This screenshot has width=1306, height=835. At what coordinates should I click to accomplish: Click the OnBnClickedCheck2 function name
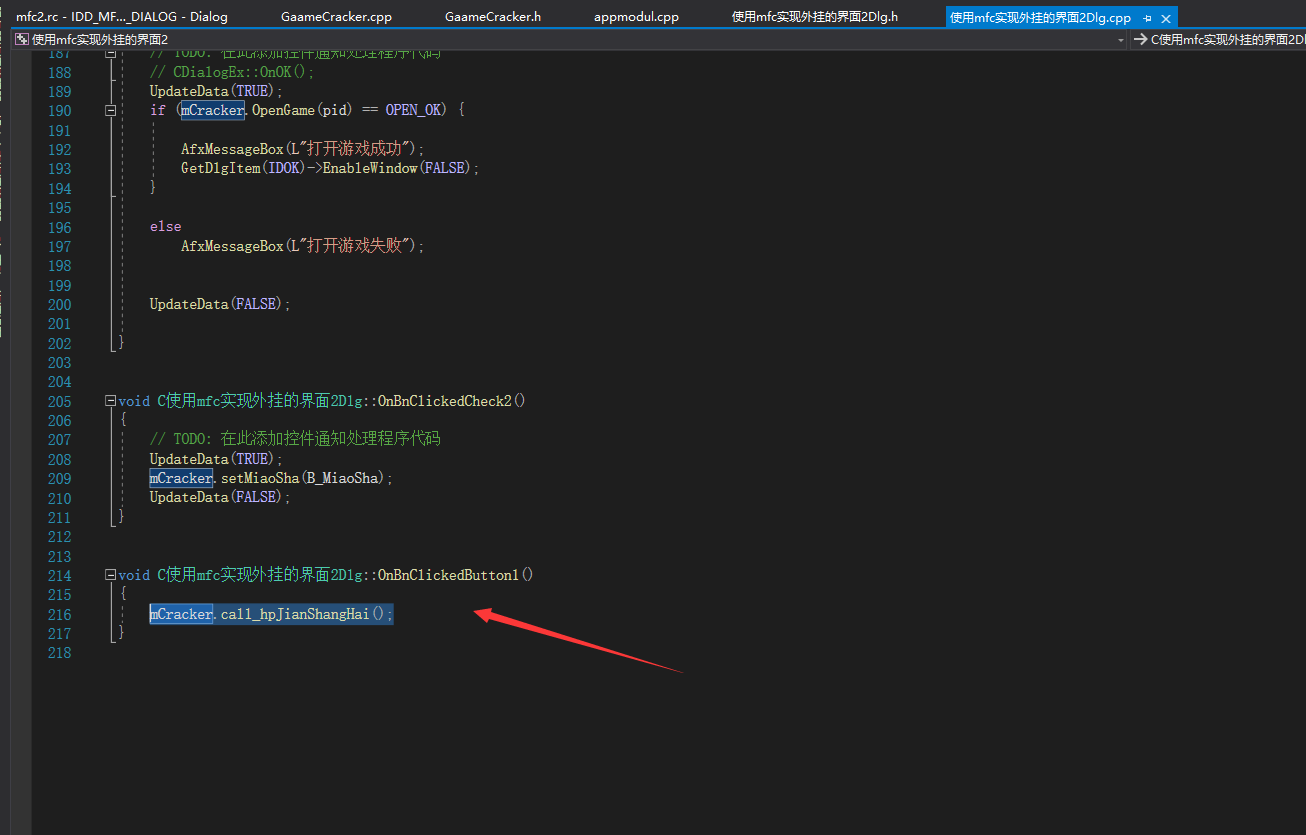[x=444, y=401]
